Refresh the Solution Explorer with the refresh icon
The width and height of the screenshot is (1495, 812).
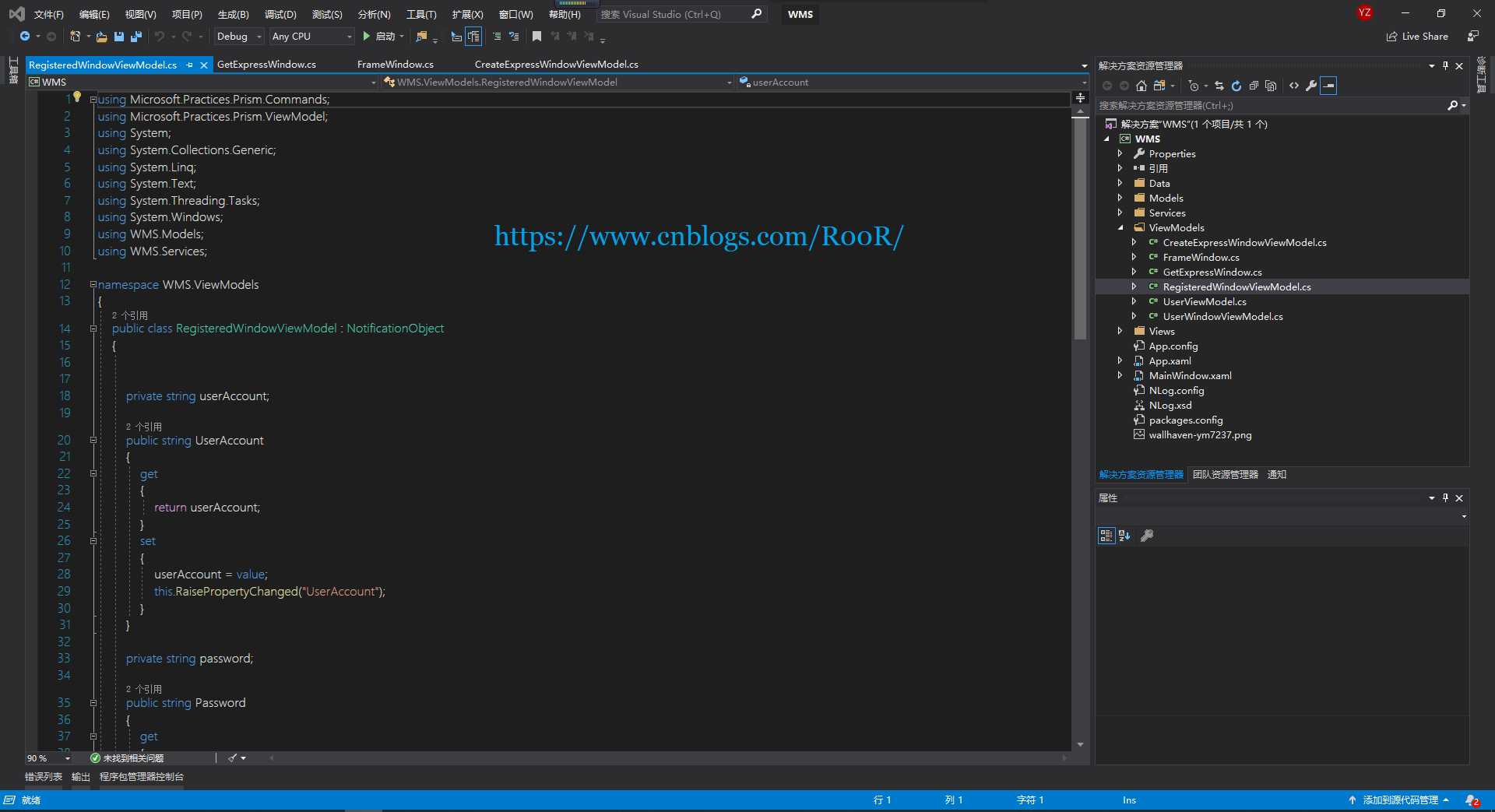(1236, 86)
